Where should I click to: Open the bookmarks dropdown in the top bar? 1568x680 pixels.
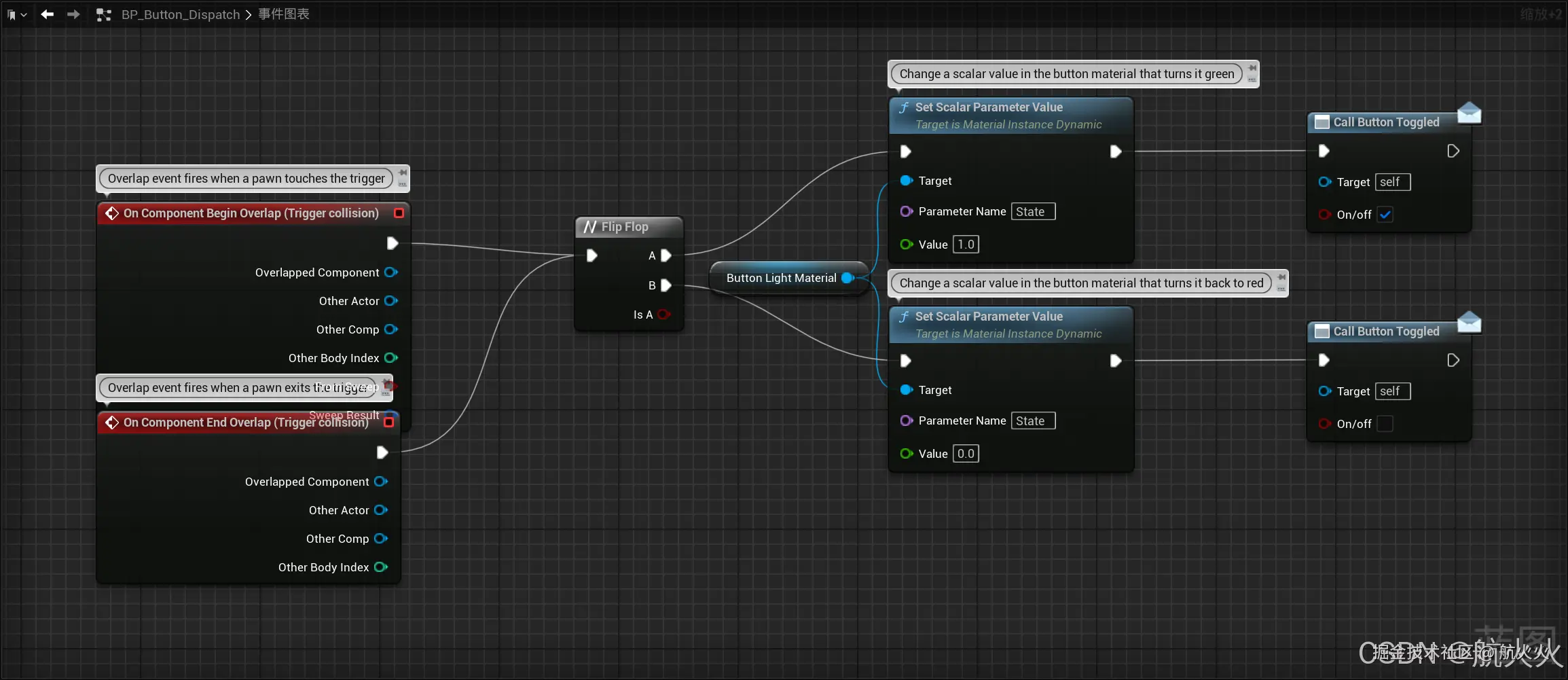[16, 14]
